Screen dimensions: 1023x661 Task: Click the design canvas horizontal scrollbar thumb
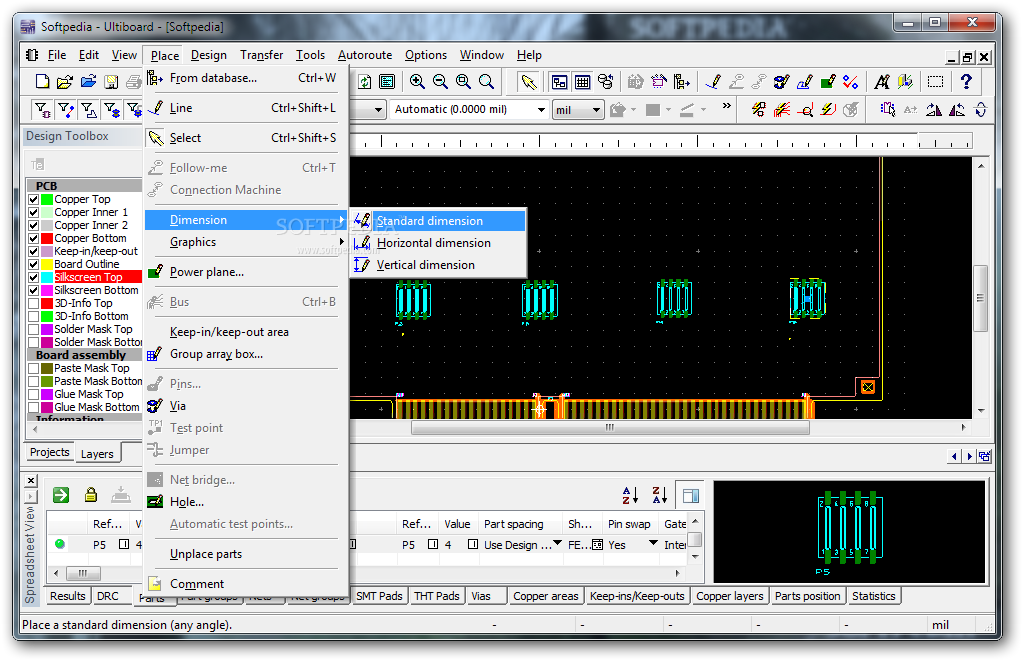point(610,427)
